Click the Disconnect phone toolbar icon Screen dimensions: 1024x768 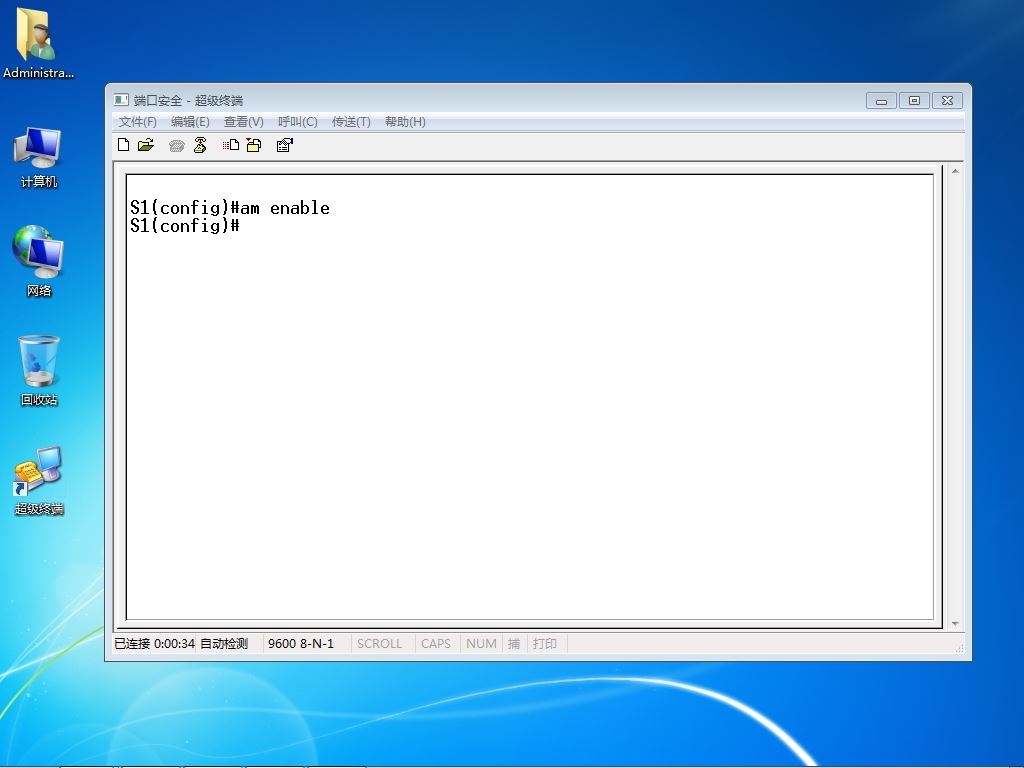[200, 145]
